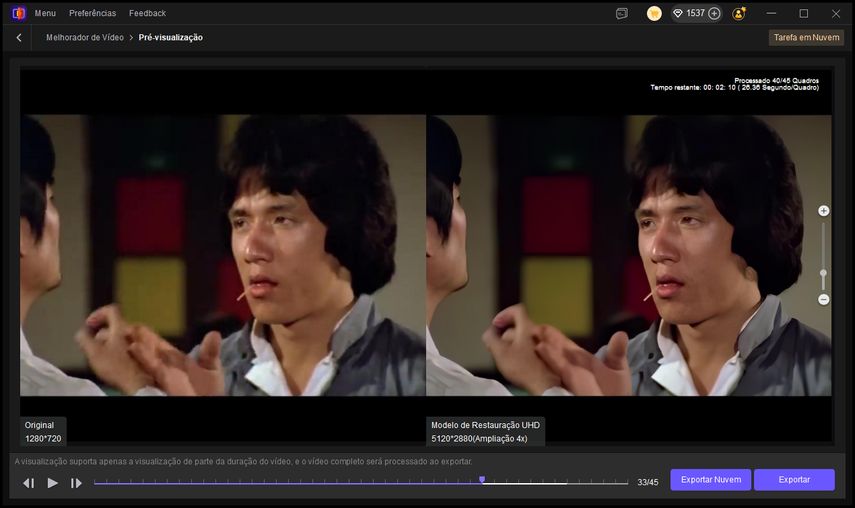
Task: Click the app logo icon
Action: pos(19,13)
